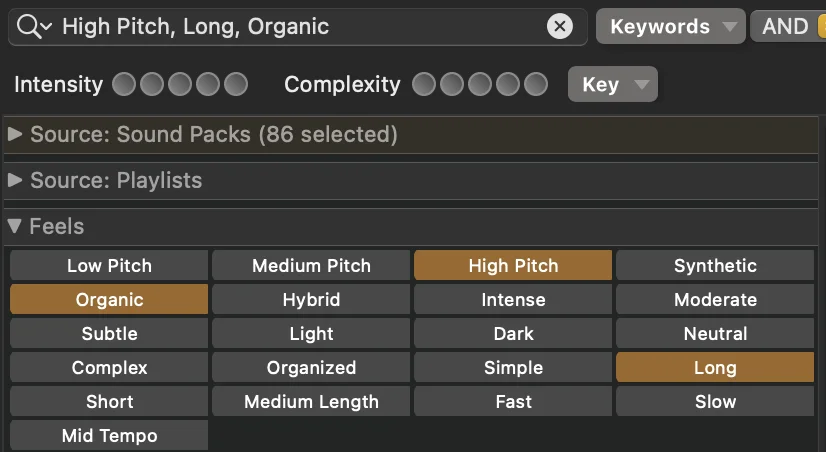Toggle the Low Pitch feel tag
The height and width of the screenshot is (452, 826).
coord(109,266)
